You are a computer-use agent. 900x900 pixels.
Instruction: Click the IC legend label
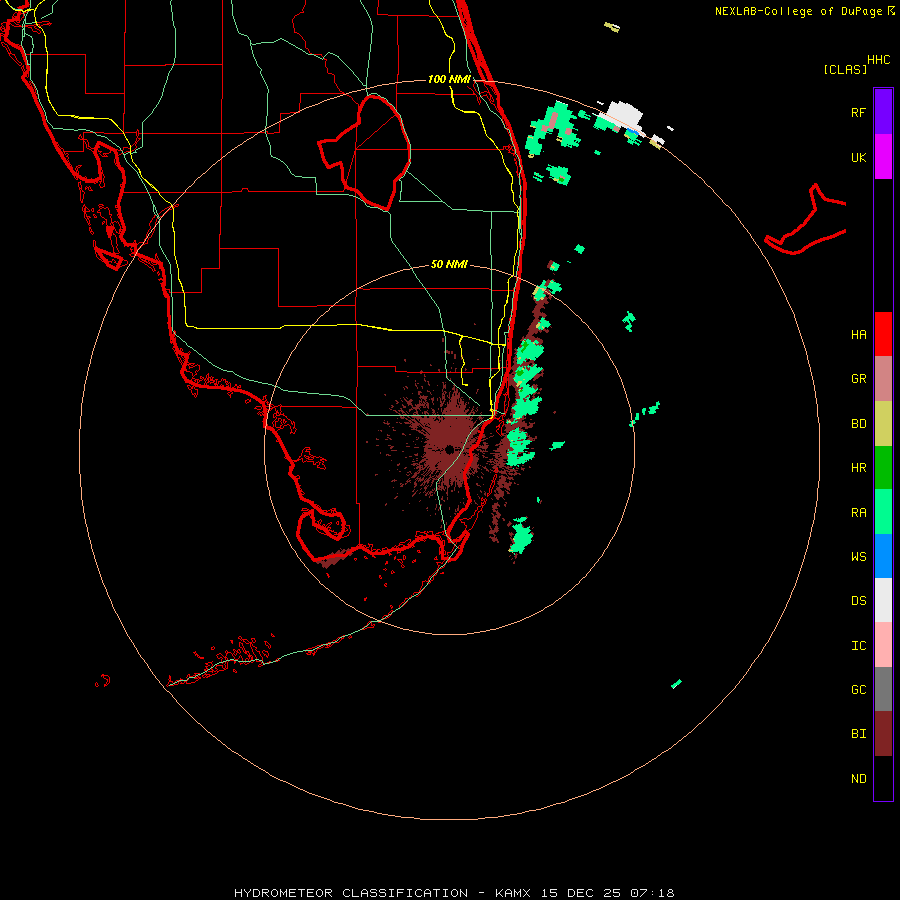coord(859,646)
